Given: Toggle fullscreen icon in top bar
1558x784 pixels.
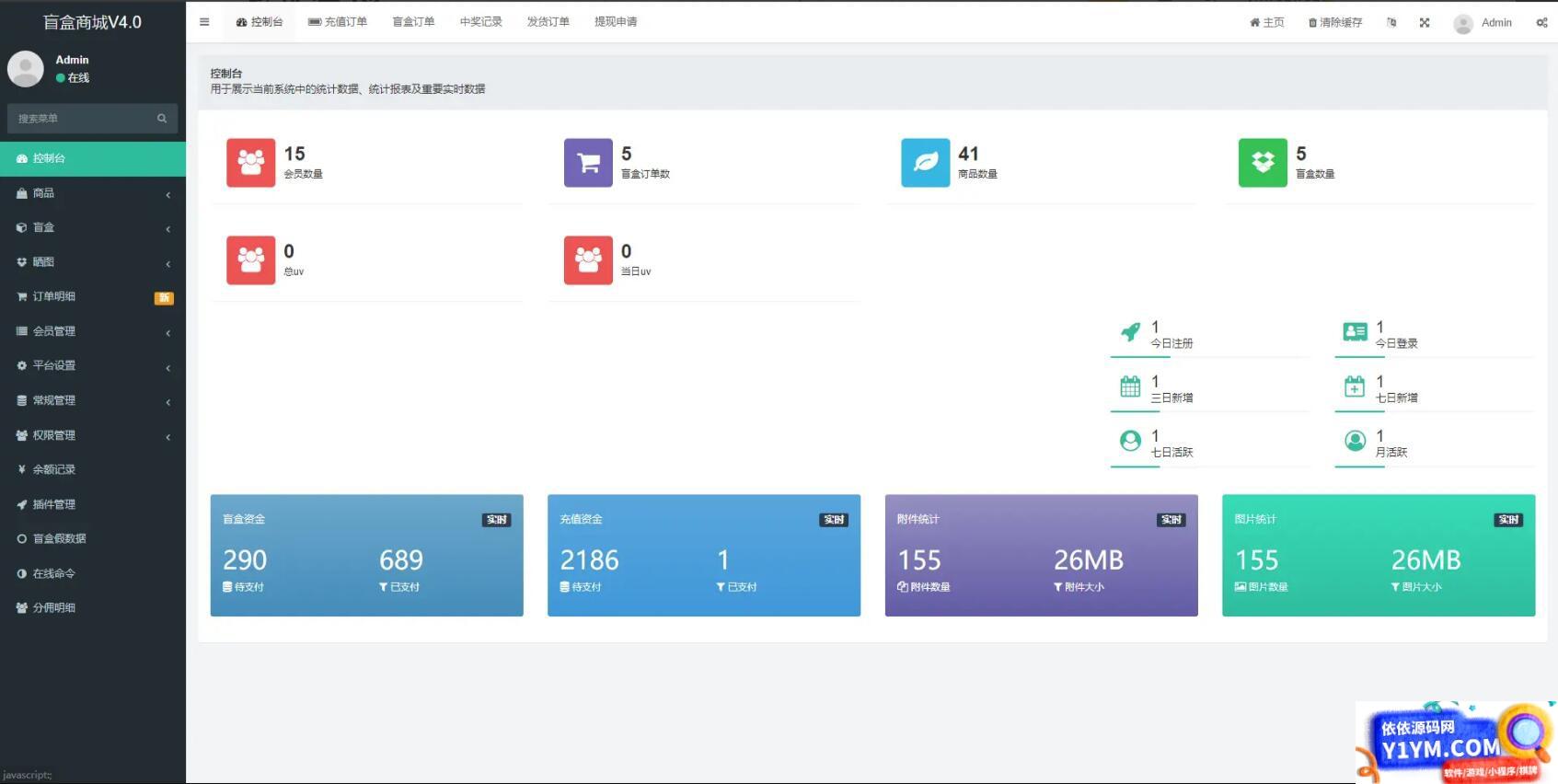Looking at the screenshot, I should coord(1425,23).
